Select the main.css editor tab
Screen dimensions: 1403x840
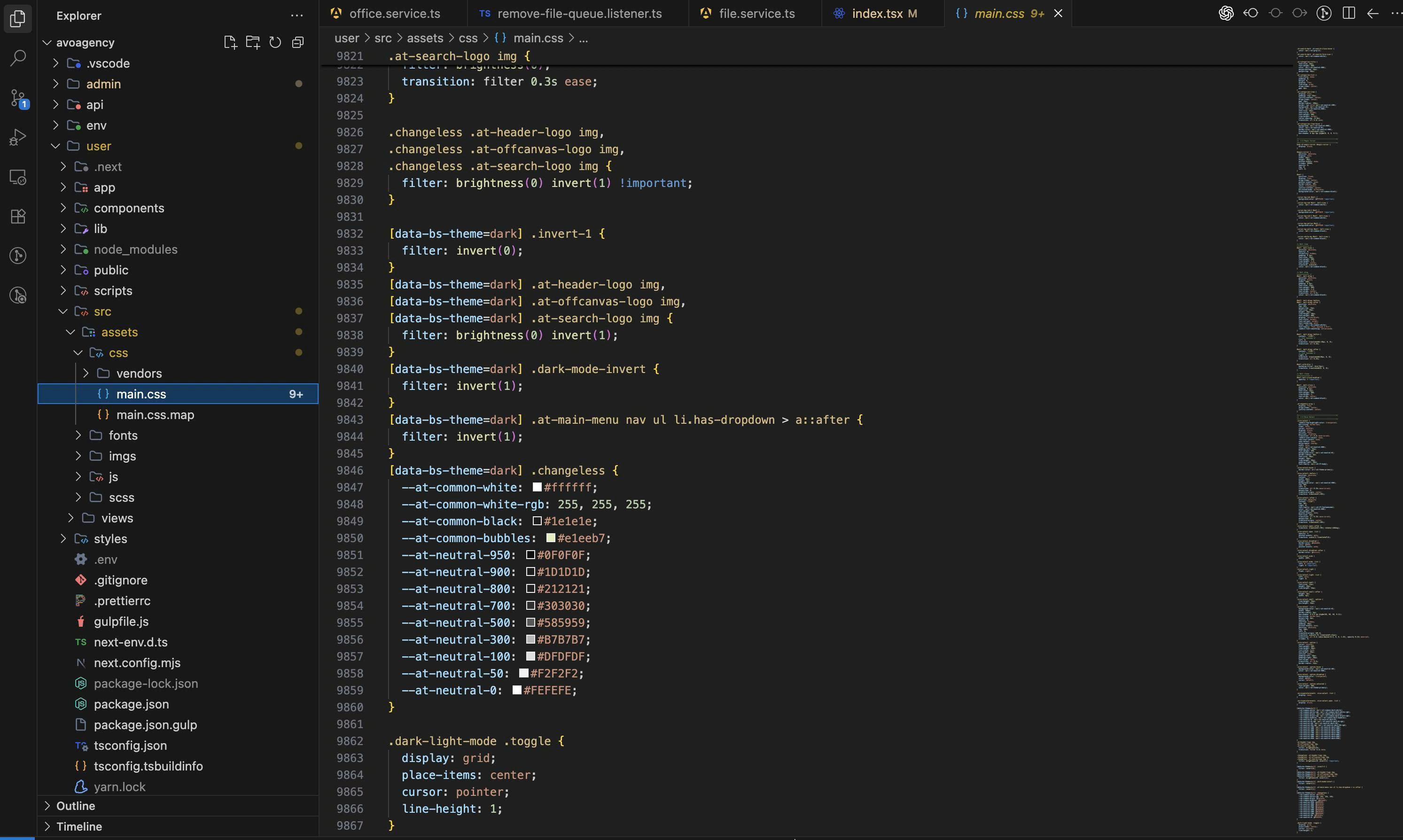tap(1007, 14)
